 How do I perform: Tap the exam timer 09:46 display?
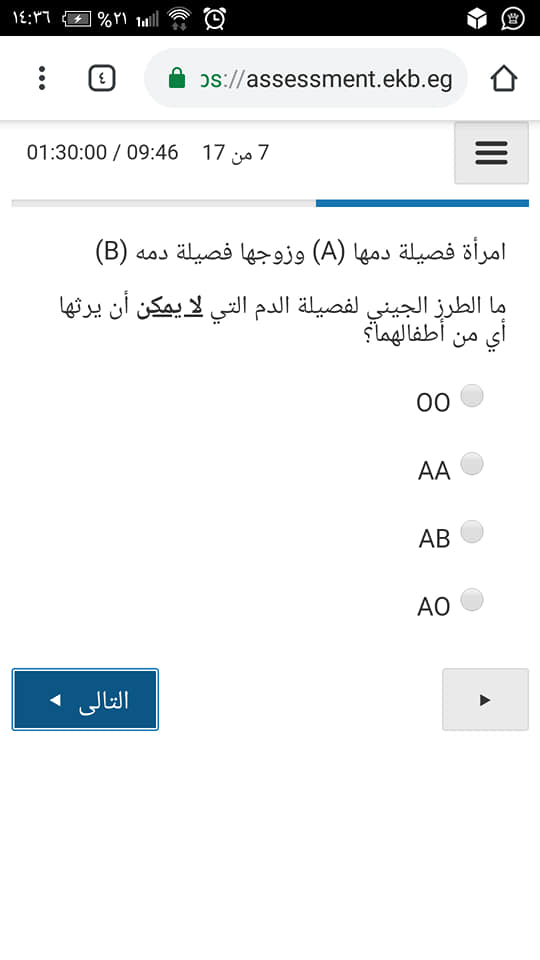152,152
